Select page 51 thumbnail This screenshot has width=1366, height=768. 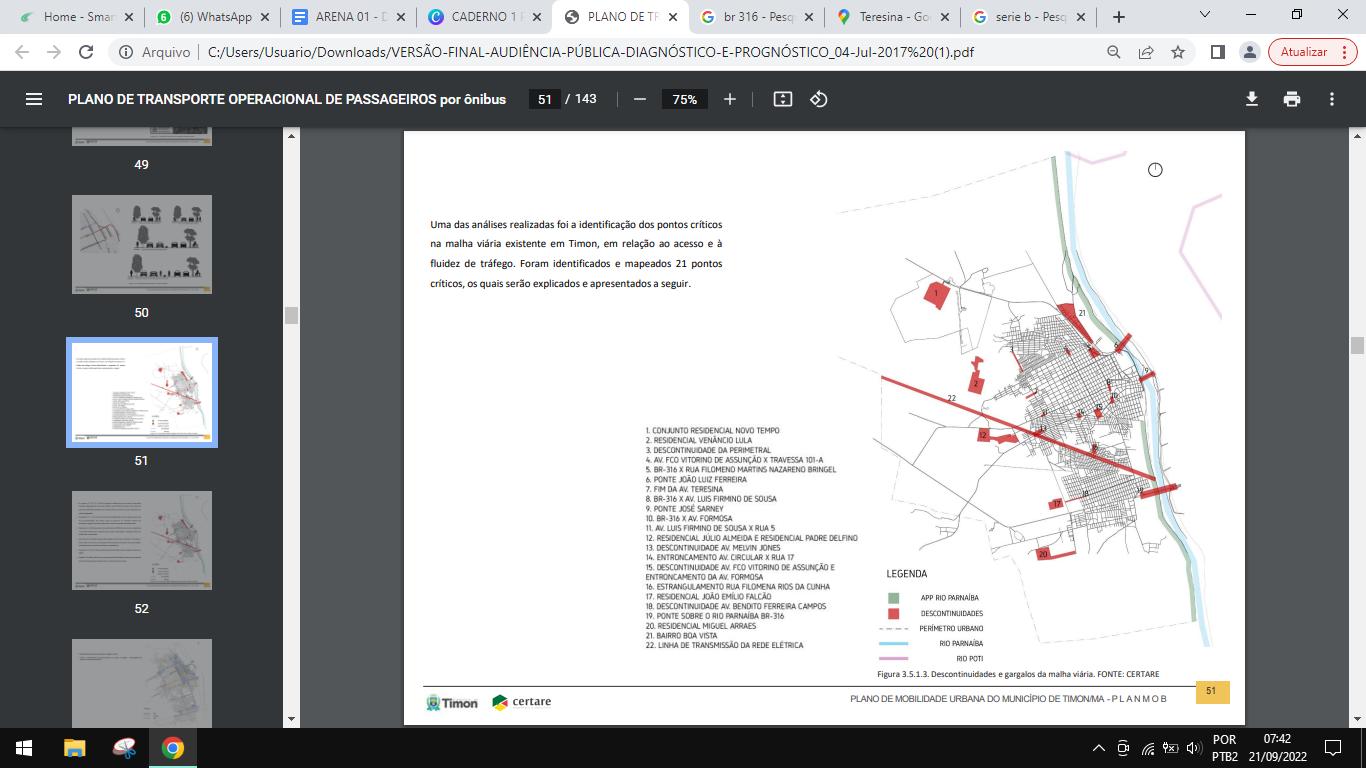(142, 392)
